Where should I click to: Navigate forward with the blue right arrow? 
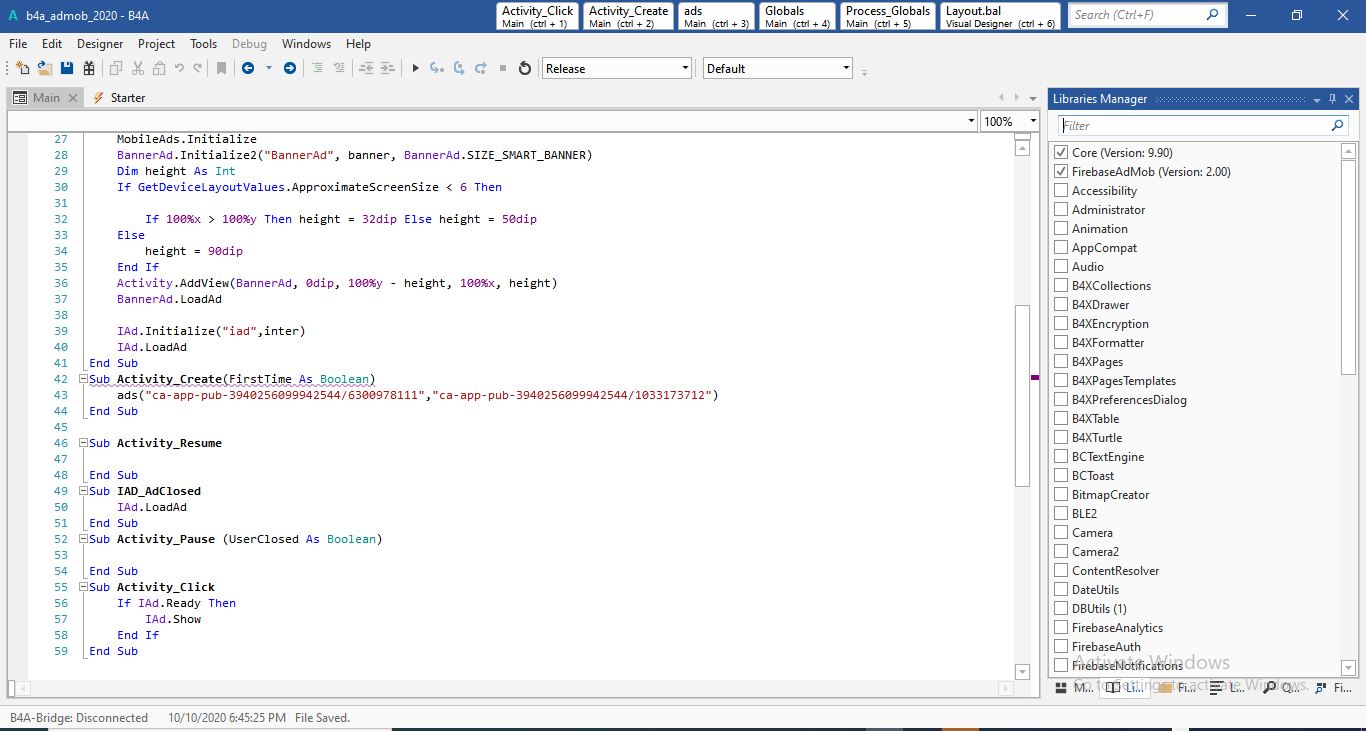pos(290,68)
